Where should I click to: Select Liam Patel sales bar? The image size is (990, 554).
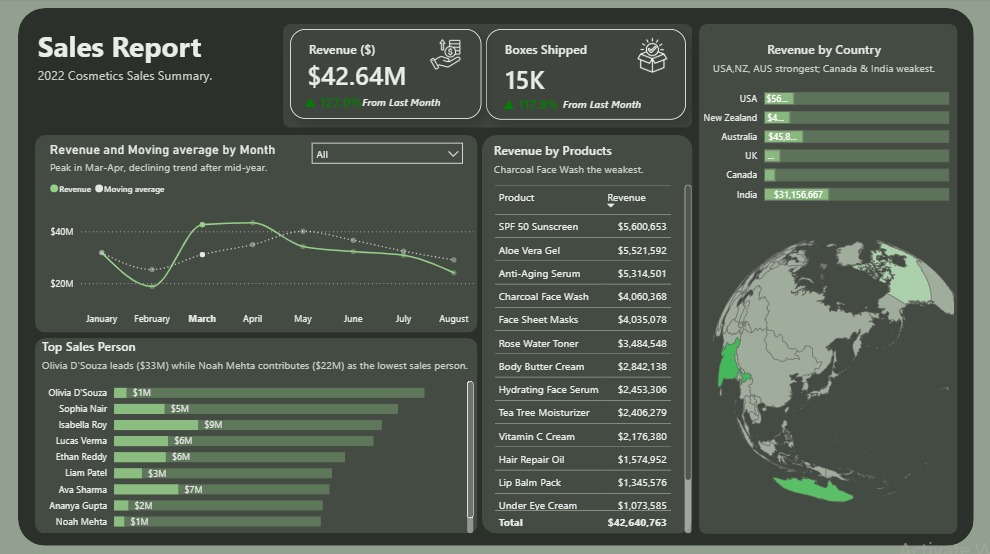[223, 473]
